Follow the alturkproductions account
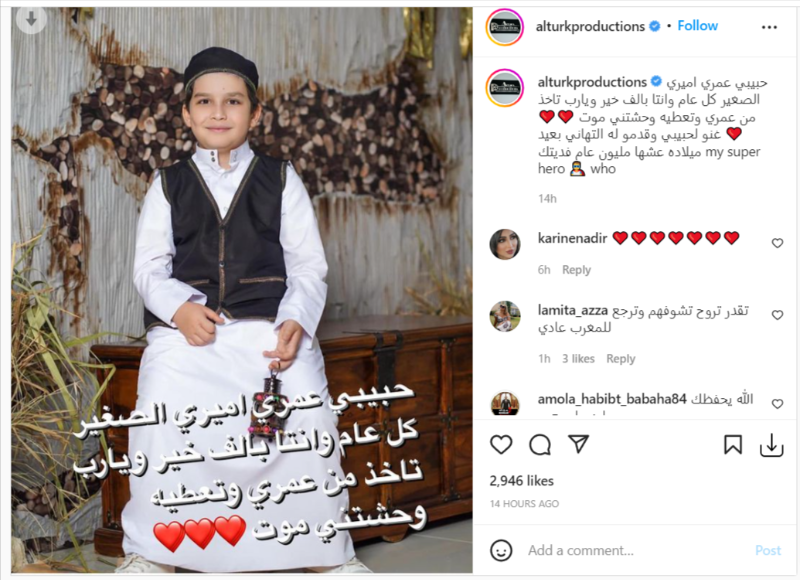Screen dimensions: 800x580 click(697, 26)
